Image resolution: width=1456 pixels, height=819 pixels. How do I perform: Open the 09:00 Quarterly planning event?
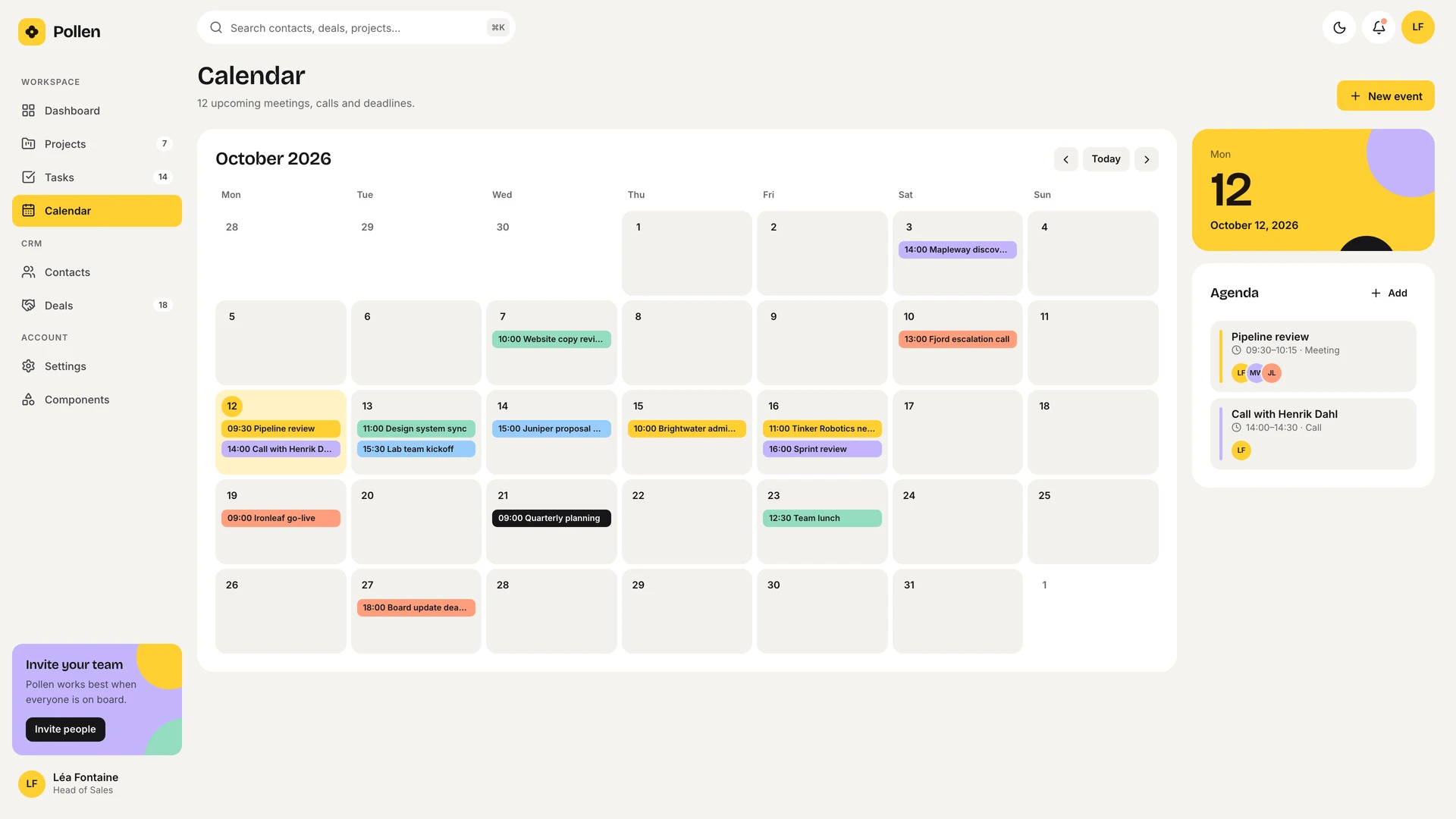tap(551, 518)
